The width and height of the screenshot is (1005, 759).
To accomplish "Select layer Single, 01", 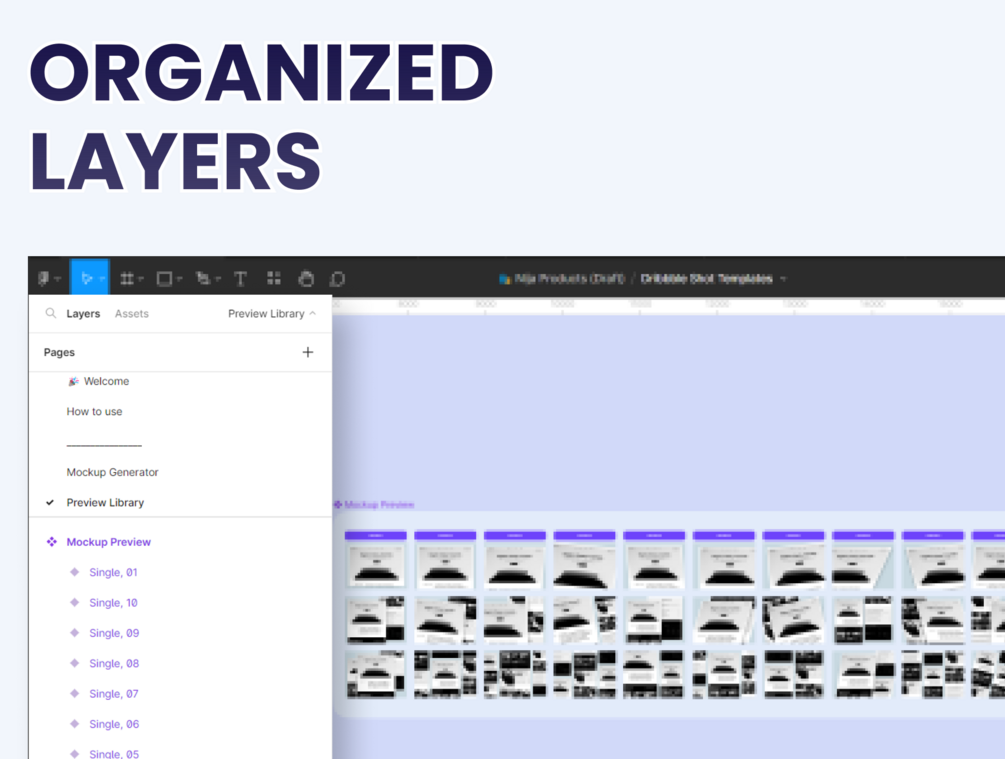I will [113, 572].
